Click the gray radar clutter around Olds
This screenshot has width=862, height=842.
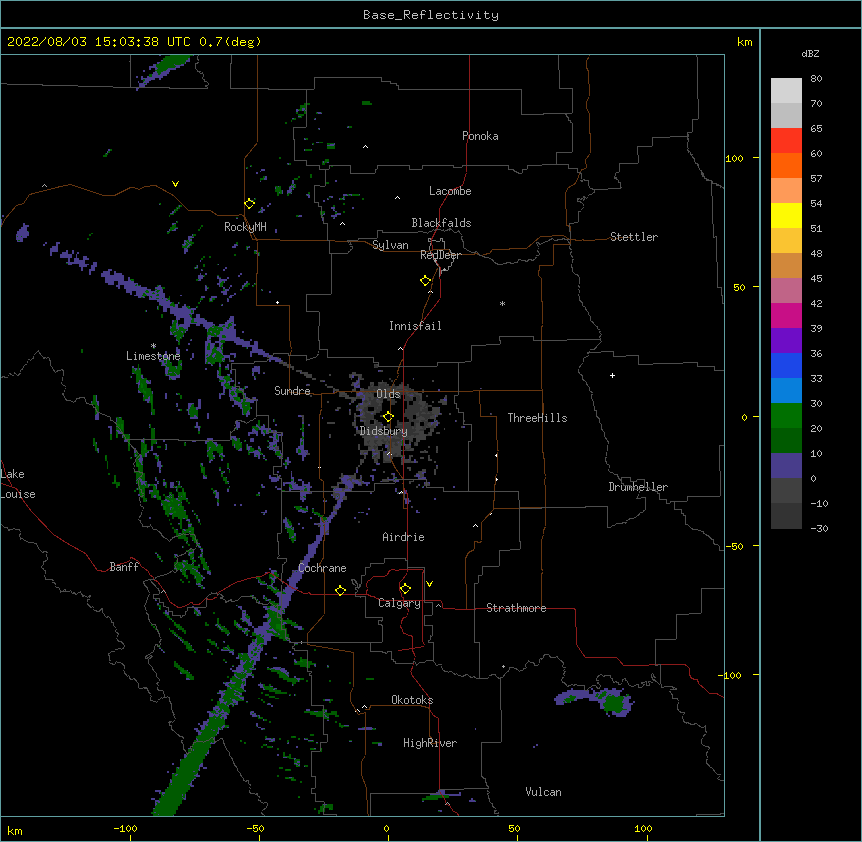(x=397, y=418)
